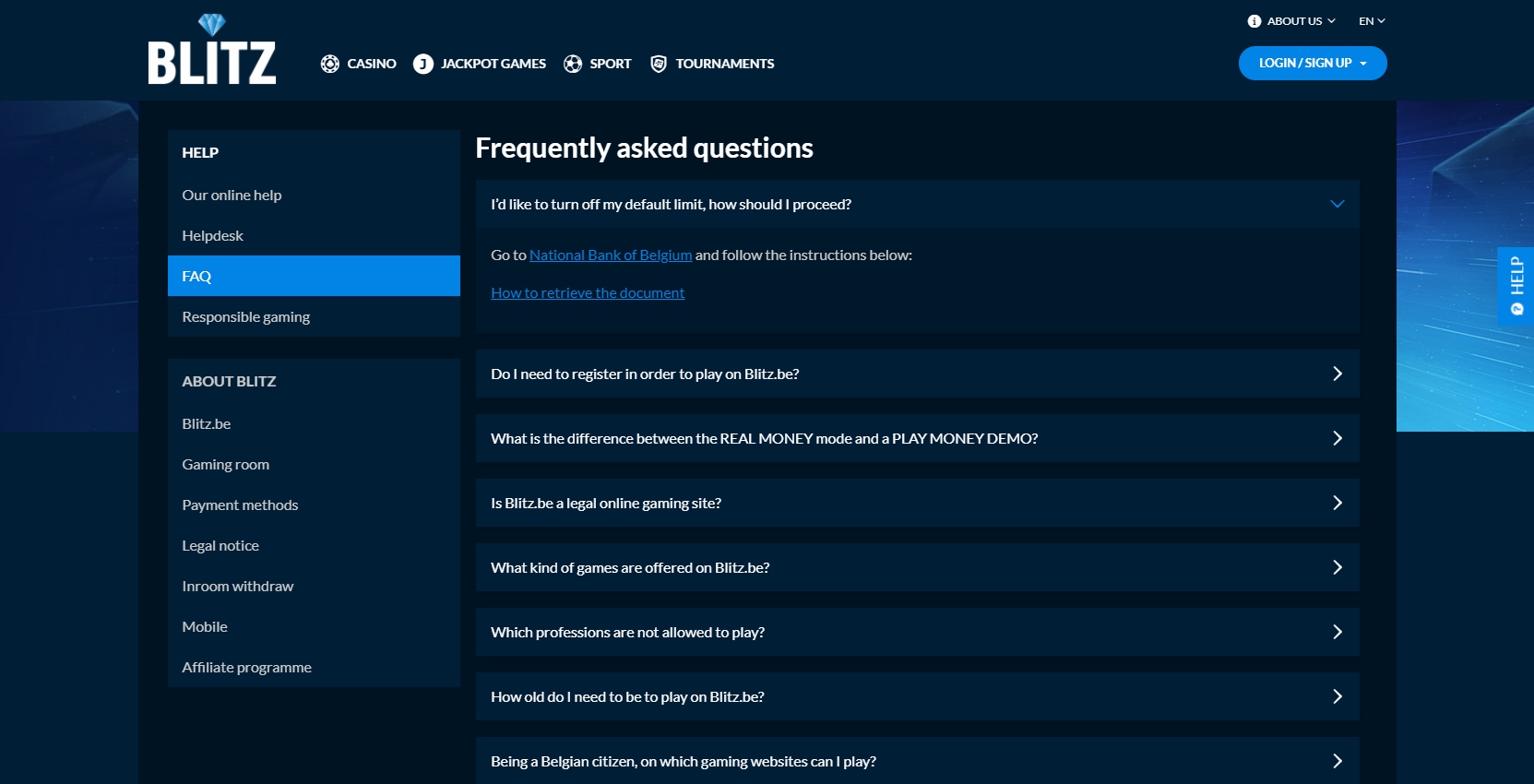This screenshot has height=784, width=1534.
Task: Go to Our online help
Action: [314, 195]
